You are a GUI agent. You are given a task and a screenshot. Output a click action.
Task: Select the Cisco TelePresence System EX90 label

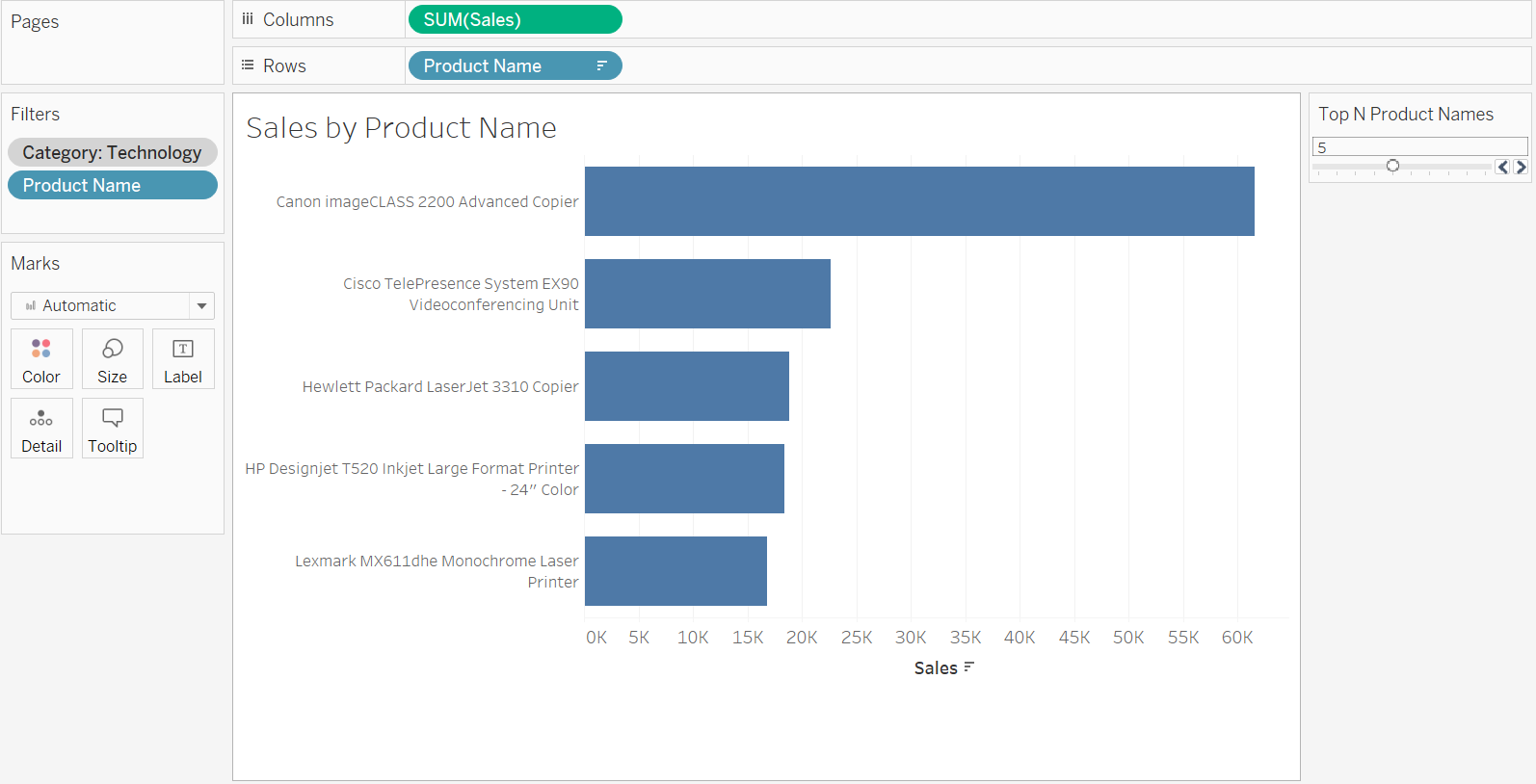click(461, 294)
